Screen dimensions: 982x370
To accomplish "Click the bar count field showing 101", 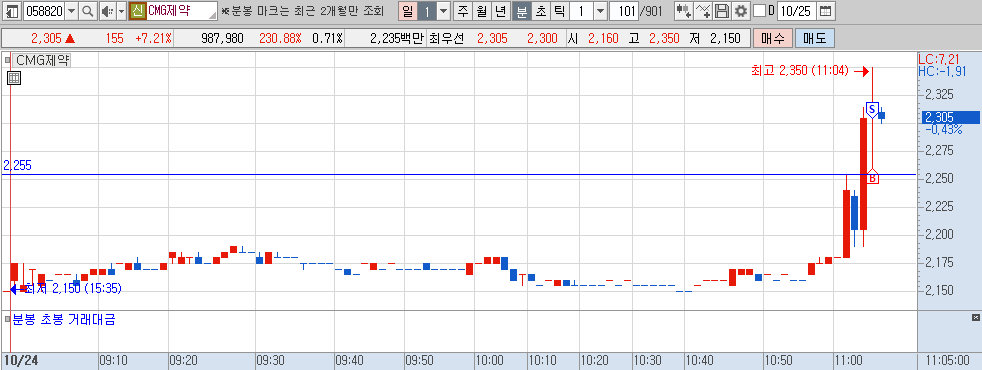I will (623, 11).
